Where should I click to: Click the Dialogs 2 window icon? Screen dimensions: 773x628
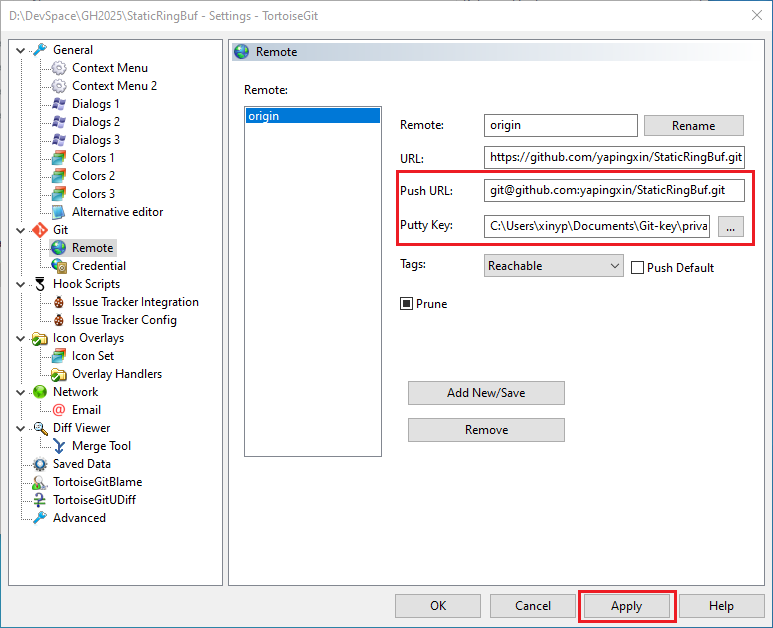coord(59,122)
